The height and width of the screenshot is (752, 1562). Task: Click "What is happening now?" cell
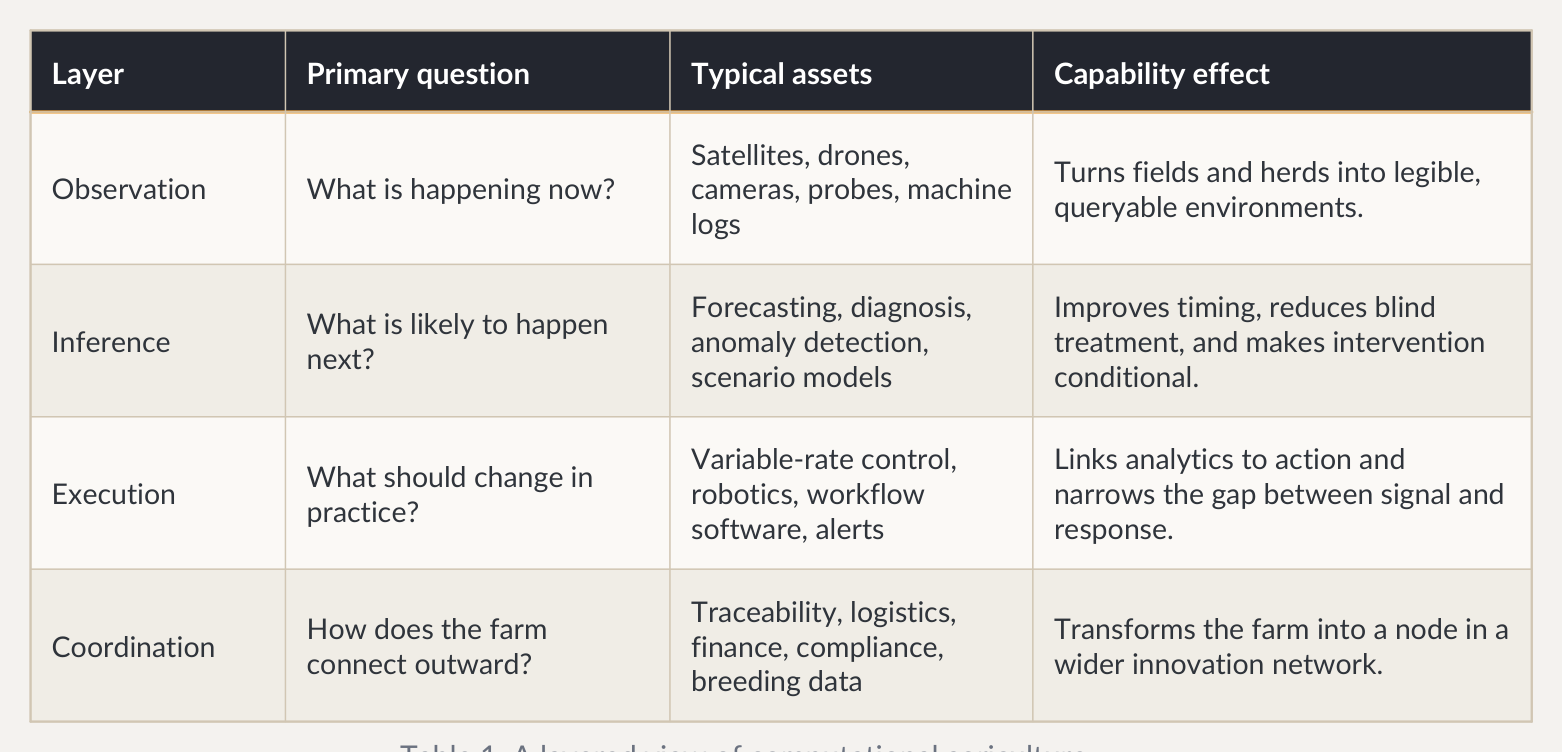pos(461,190)
